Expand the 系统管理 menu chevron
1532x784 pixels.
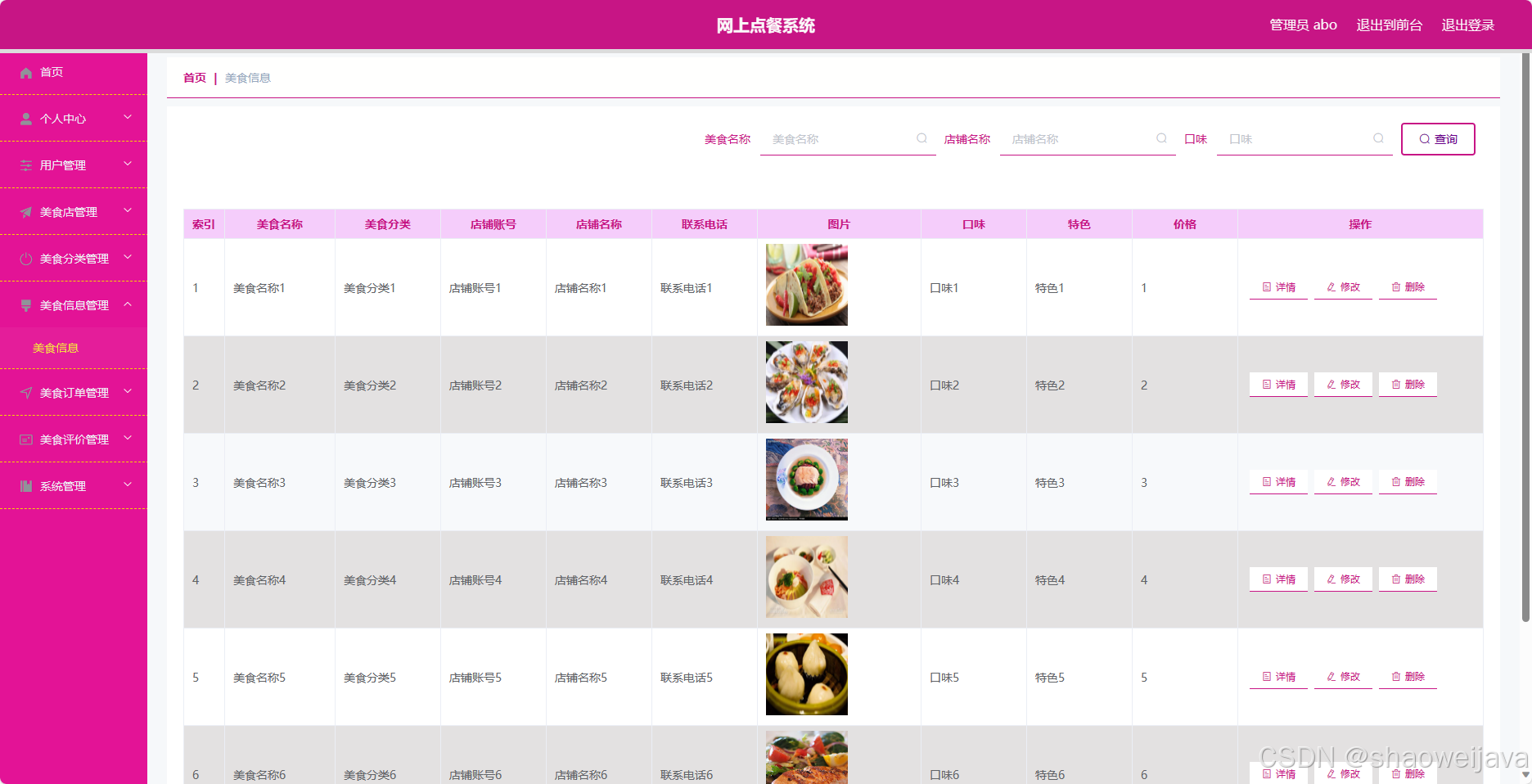tap(128, 484)
